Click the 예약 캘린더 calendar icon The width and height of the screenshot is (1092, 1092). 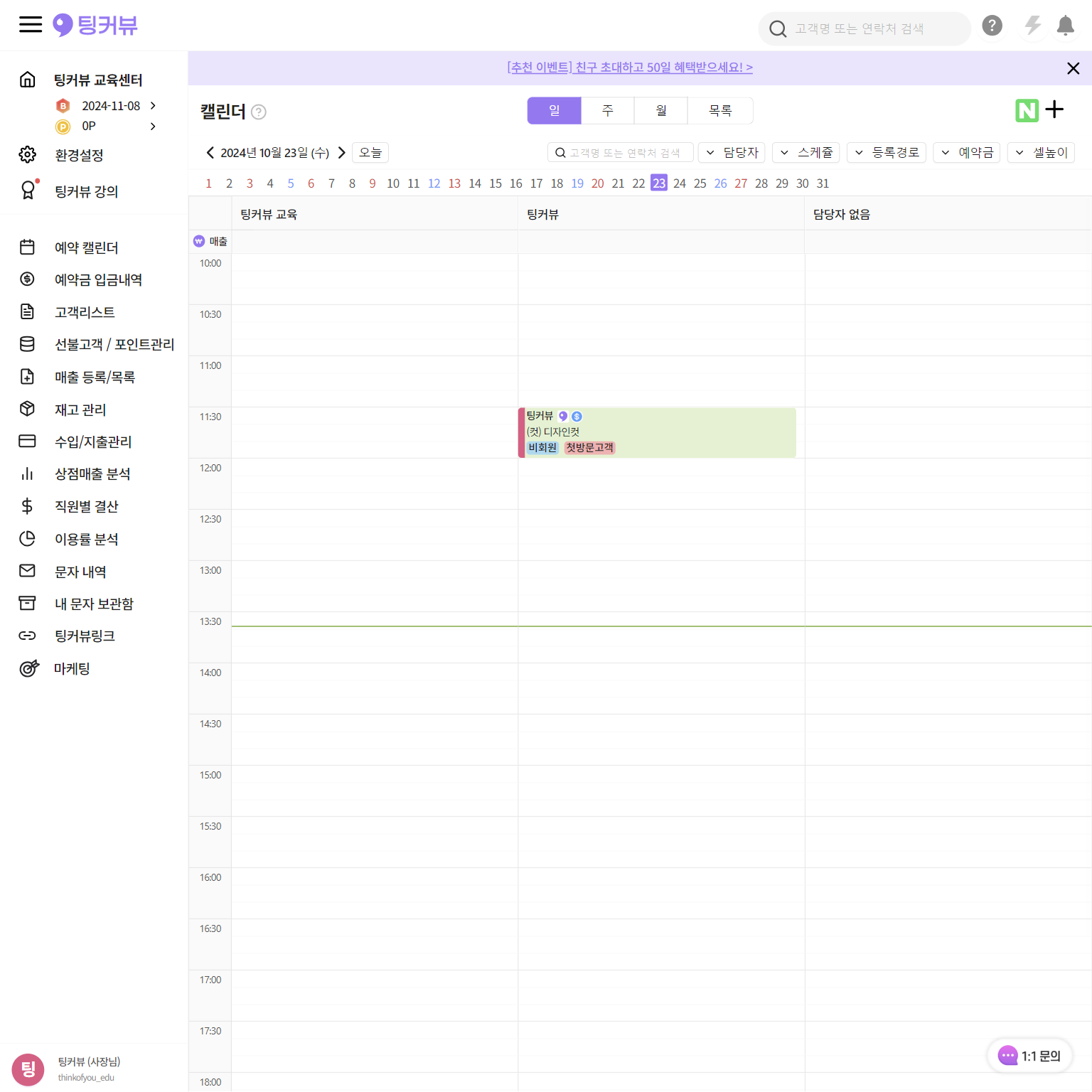point(28,247)
